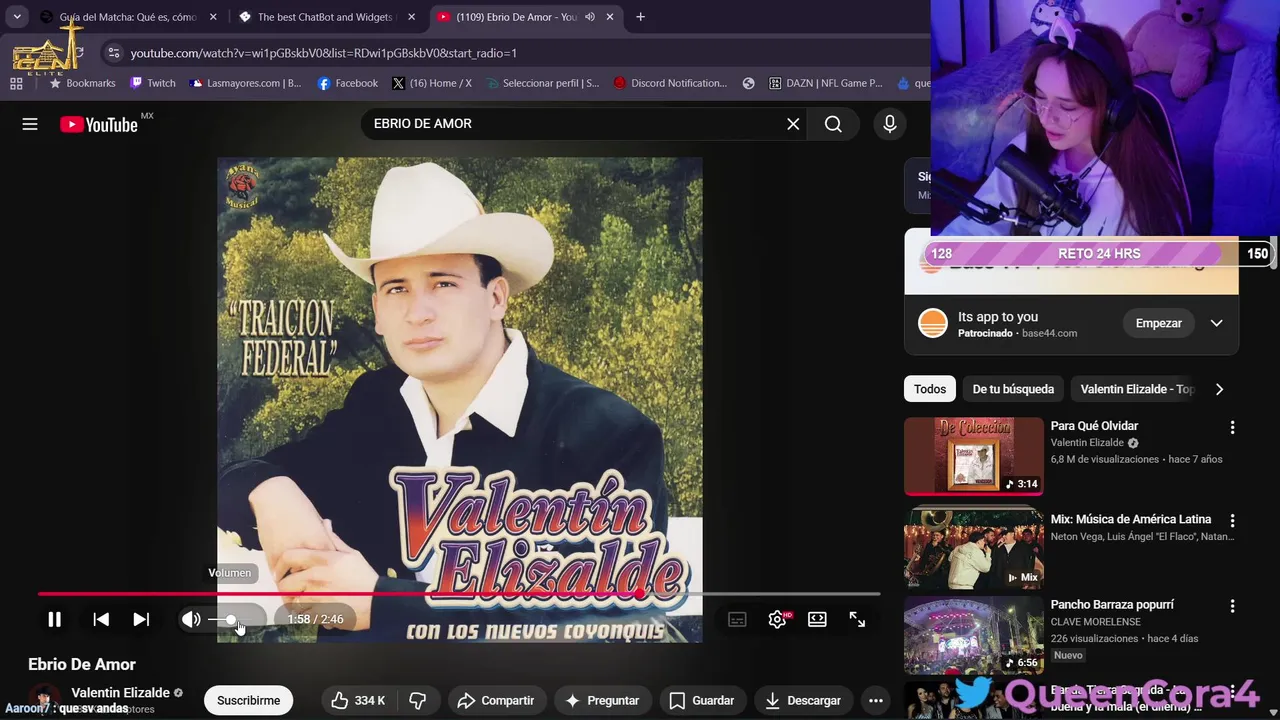Open the Twitch bookmark
1280x720 pixels.
(152, 83)
